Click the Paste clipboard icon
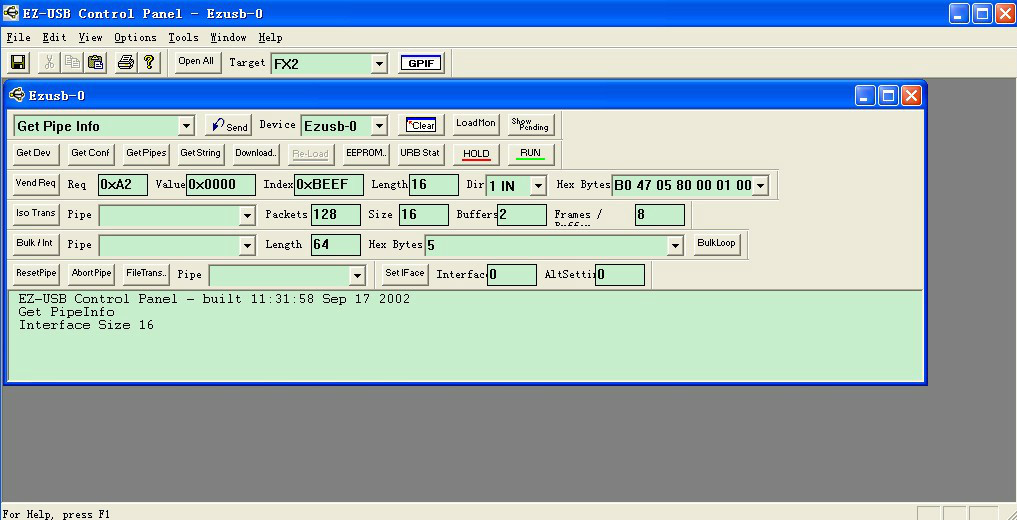 [x=95, y=62]
